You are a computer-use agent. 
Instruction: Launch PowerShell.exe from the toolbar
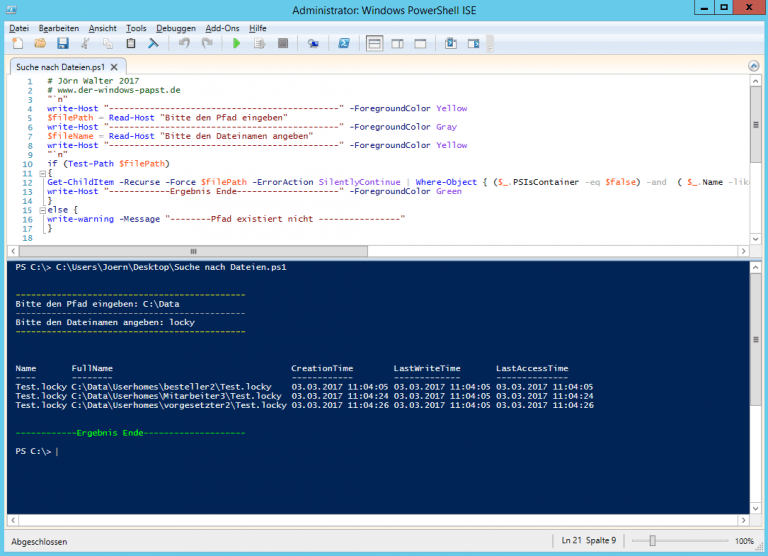click(x=343, y=44)
